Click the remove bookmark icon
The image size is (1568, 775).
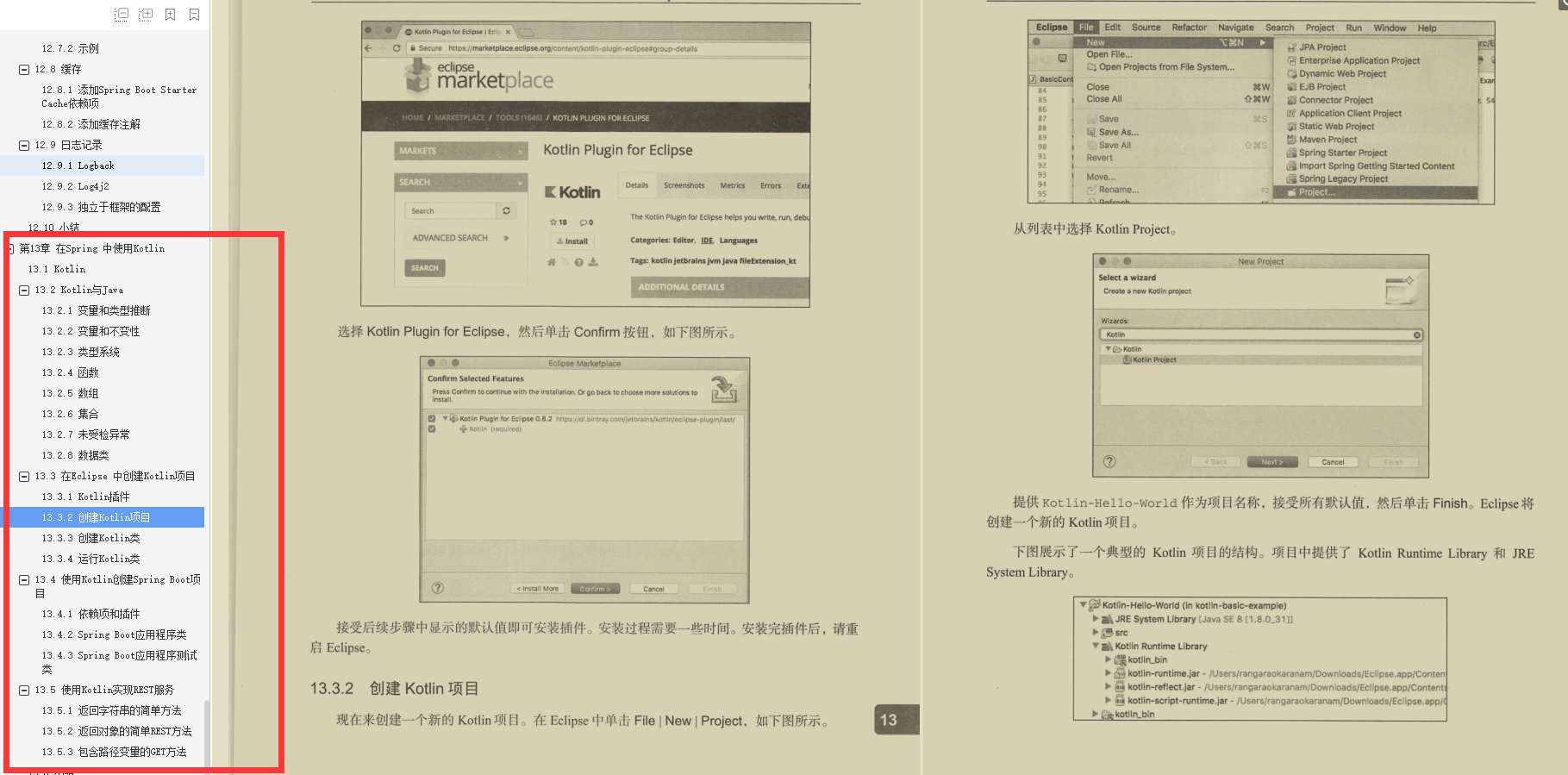194,15
